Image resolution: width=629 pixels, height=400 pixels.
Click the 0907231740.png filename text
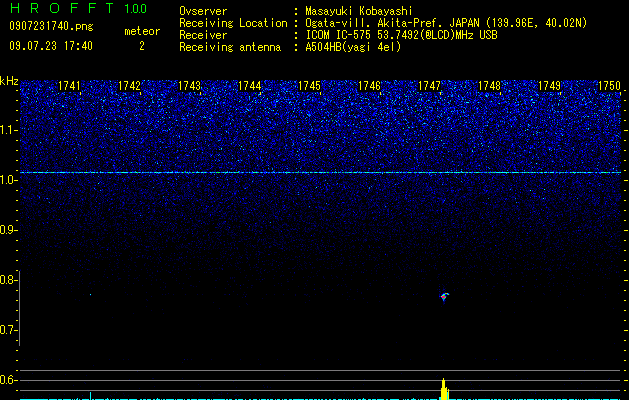(51, 26)
